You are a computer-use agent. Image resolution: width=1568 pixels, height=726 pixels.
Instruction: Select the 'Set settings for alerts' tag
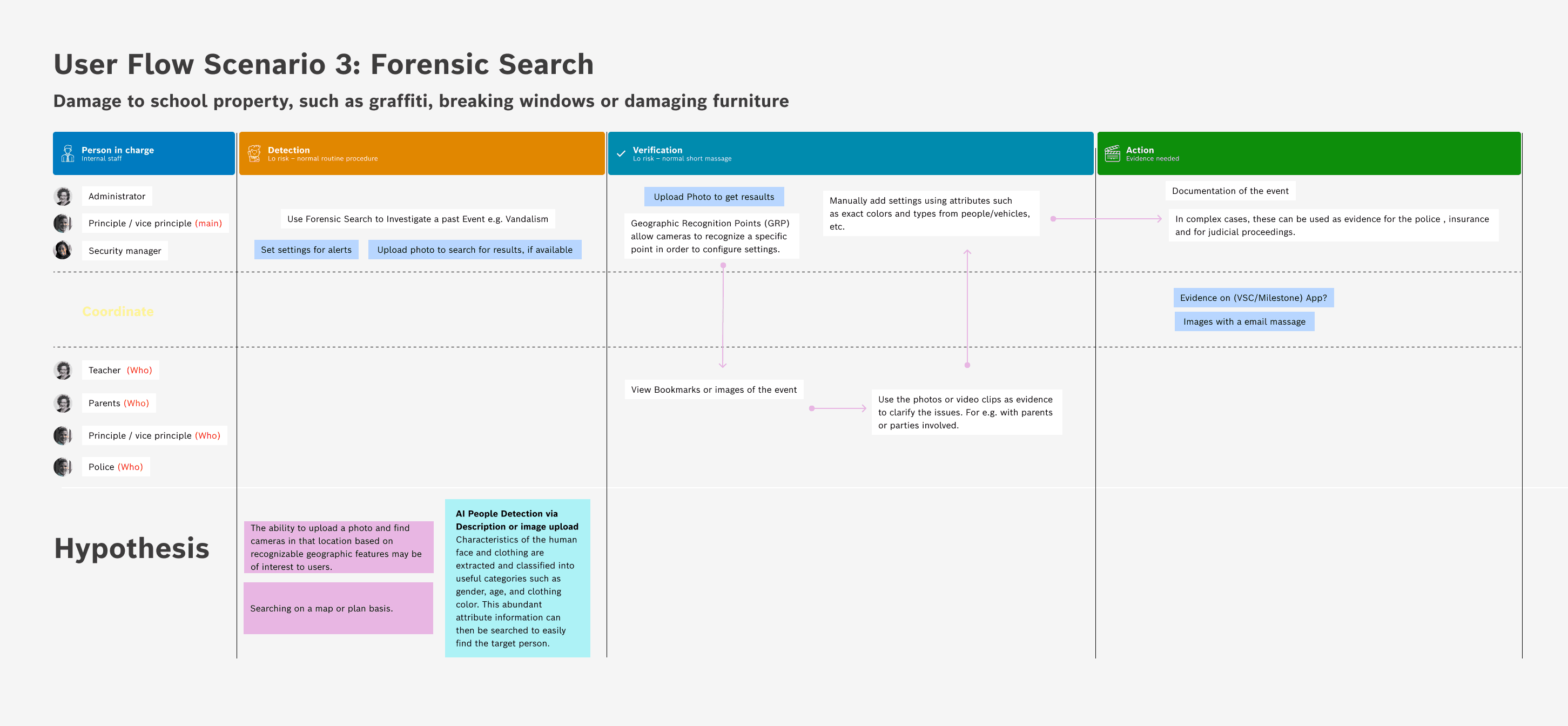pos(306,250)
